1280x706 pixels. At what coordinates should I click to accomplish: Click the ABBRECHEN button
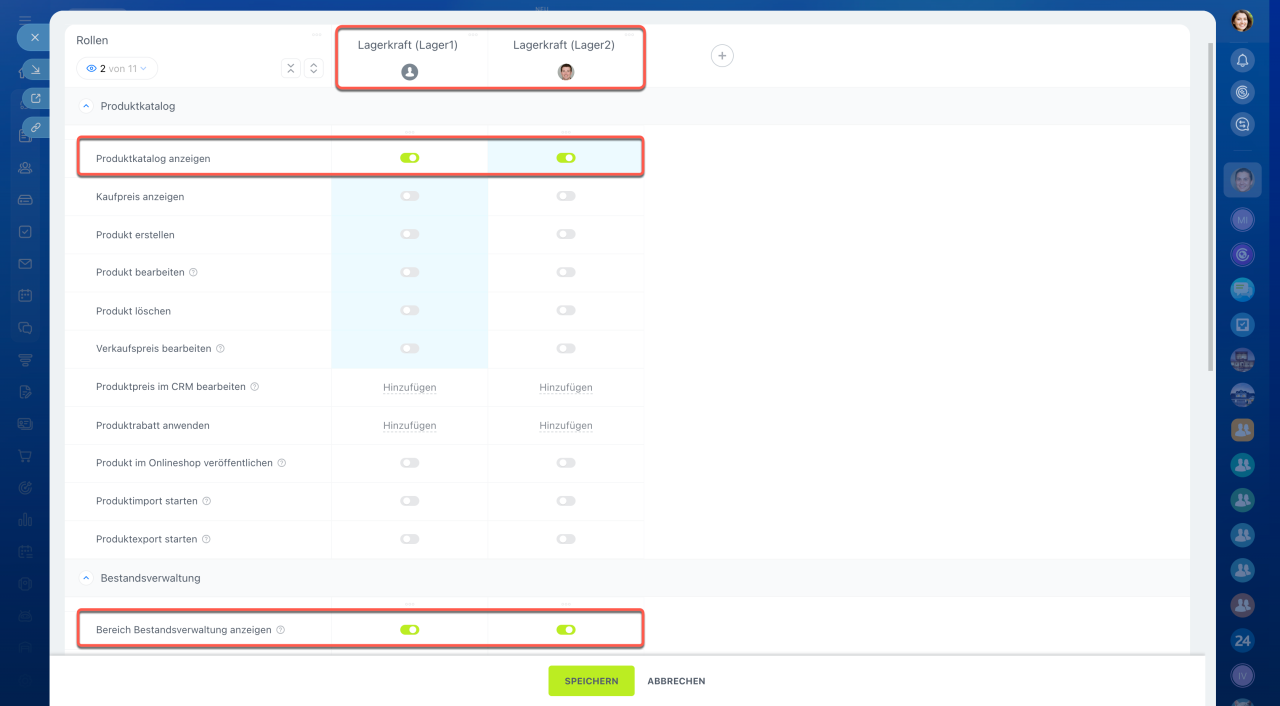(676, 681)
